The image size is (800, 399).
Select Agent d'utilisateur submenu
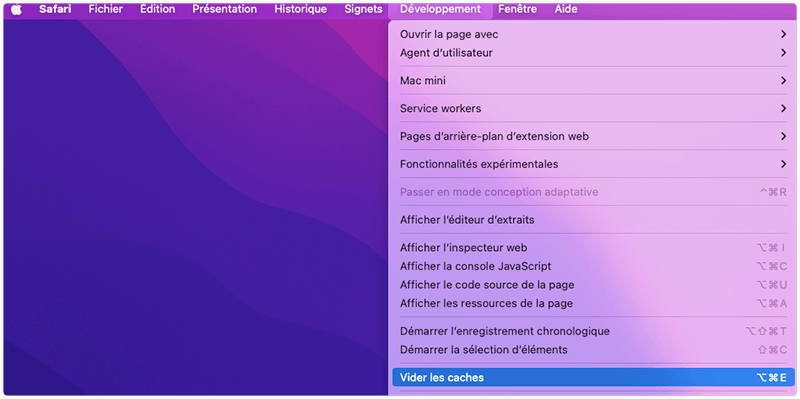point(593,53)
